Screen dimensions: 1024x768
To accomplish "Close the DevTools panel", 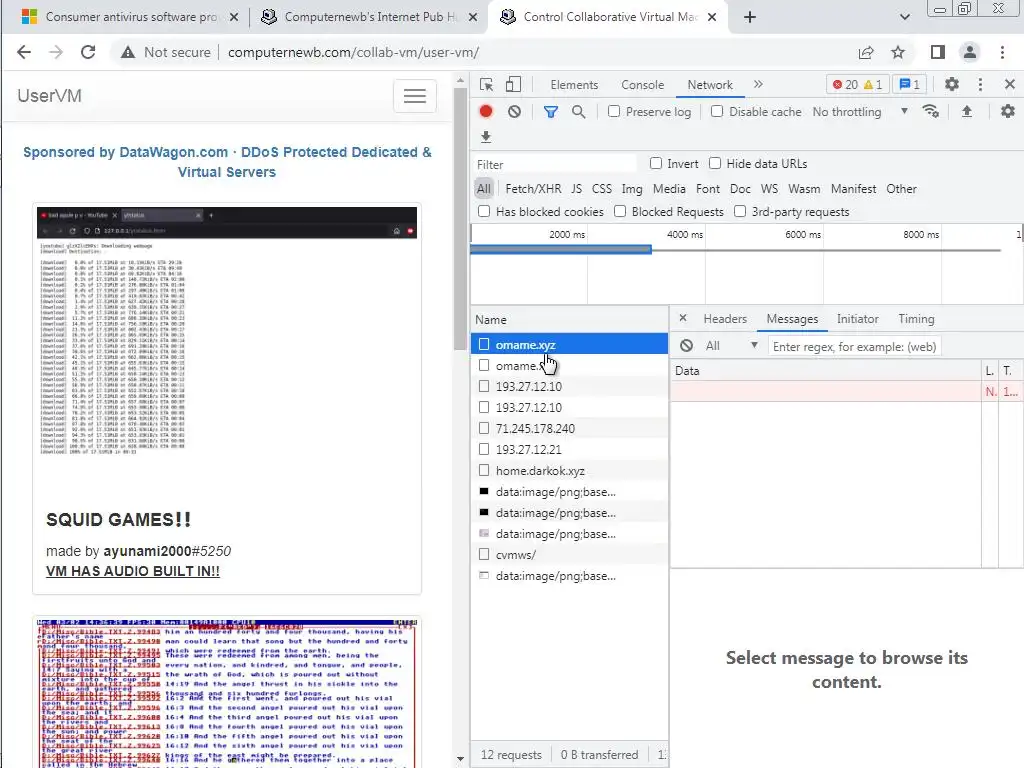I will [1010, 84].
